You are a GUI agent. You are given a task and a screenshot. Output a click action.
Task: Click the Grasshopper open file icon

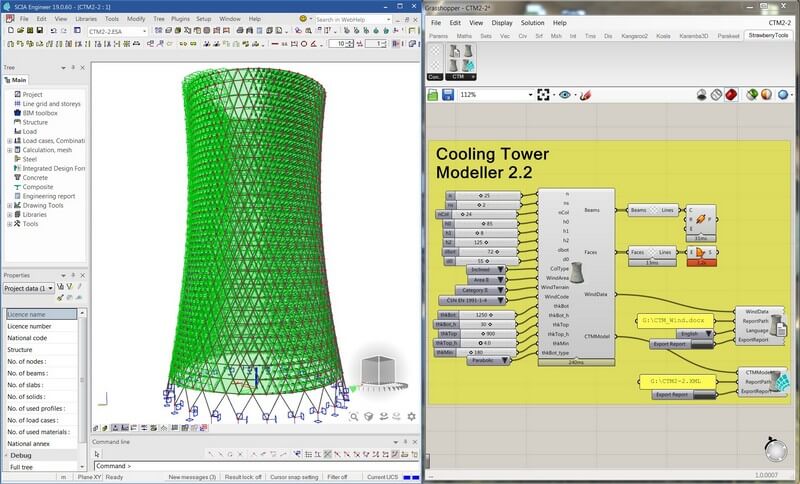pos(433,94)
